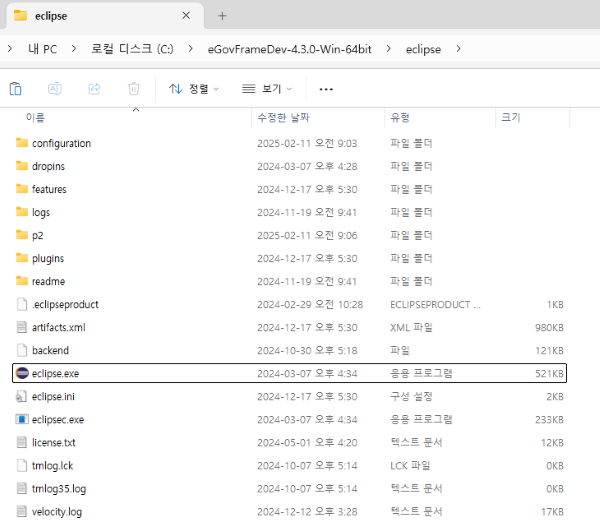The image size is (600, 532).
Task: Click the eclipse.exe application icon
Action: [x=22, y=373]
